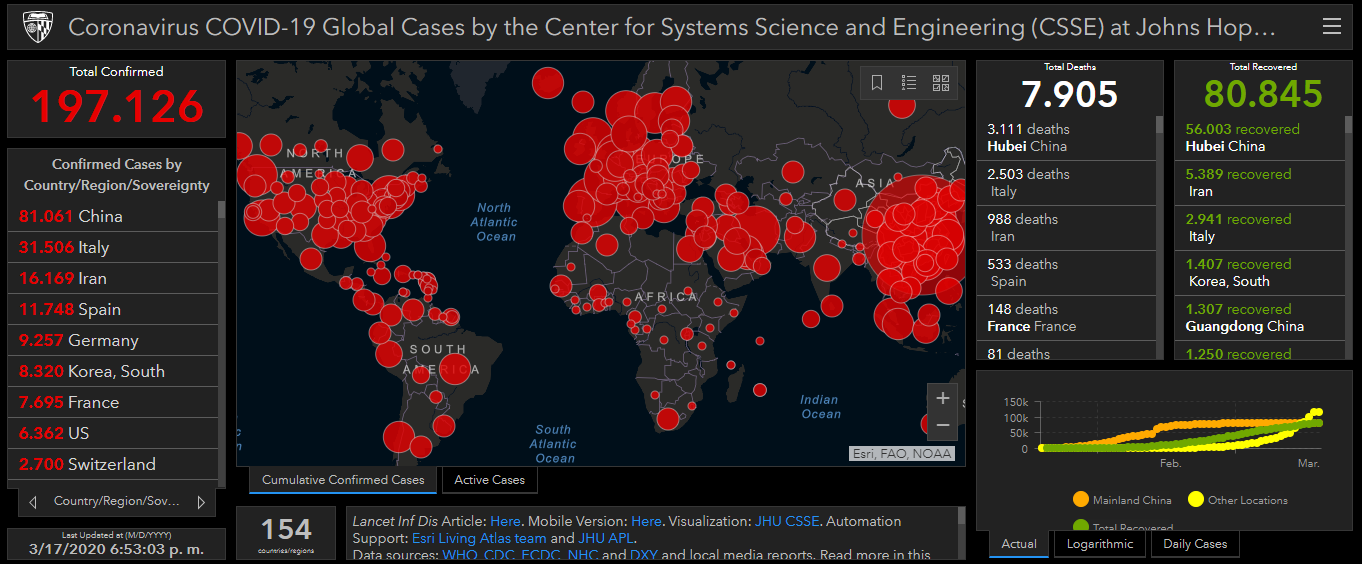Go to previous country list with left arrow
Screen dimensions: 1362x564
point(34,502)
